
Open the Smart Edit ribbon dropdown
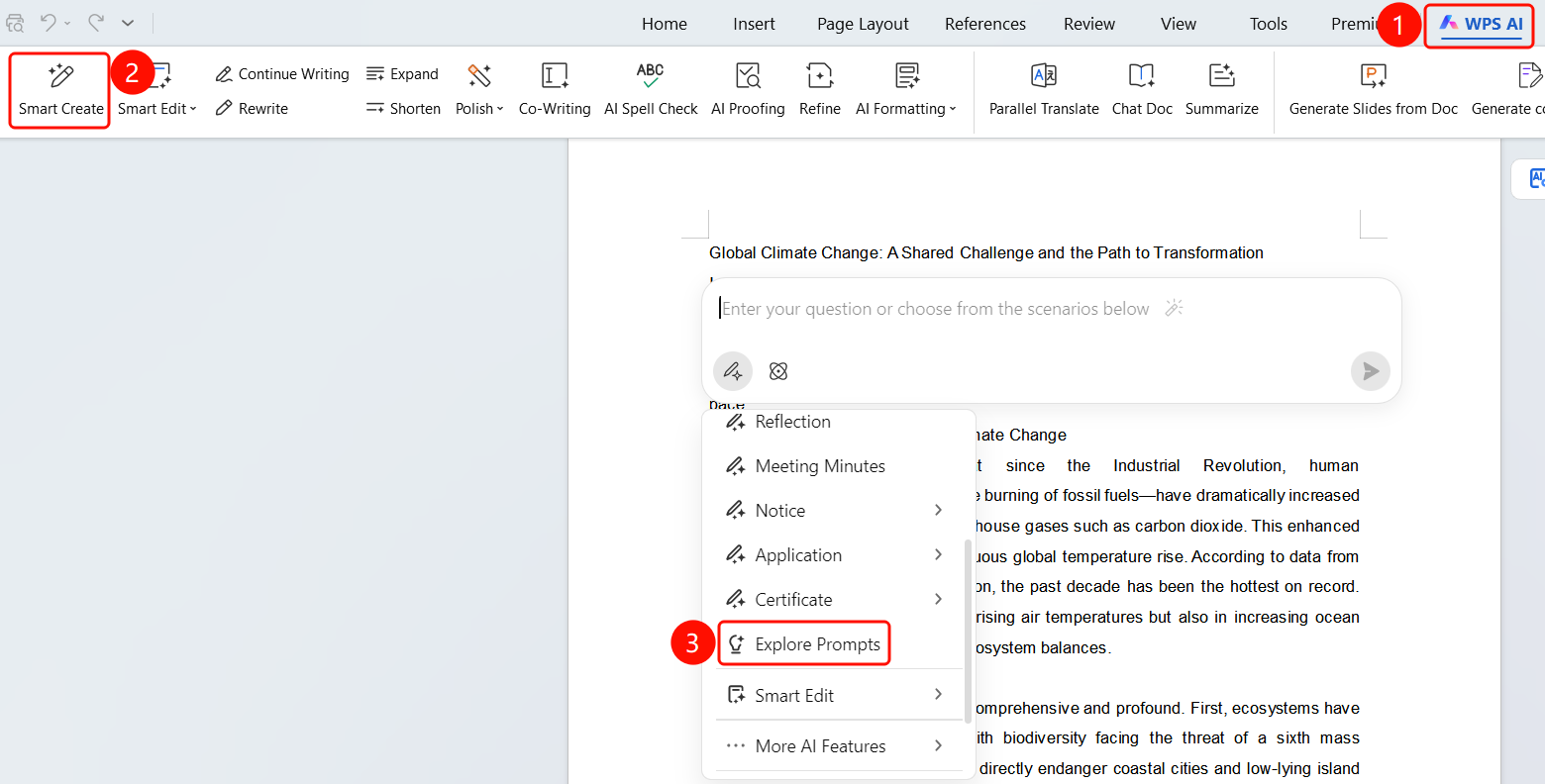[x=157, y=90]
